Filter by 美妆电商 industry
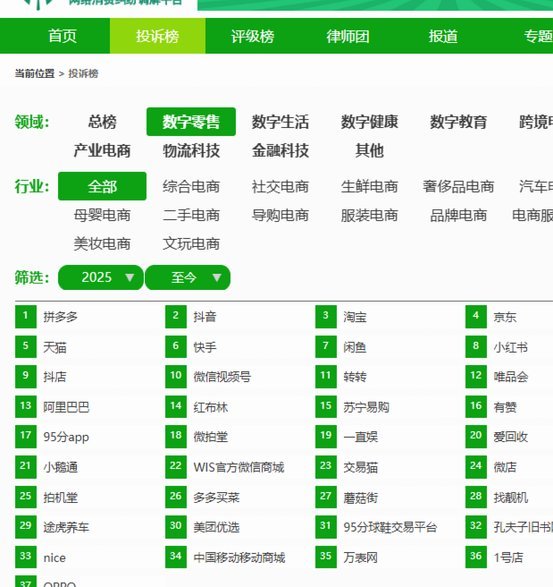 pos(102,244)
